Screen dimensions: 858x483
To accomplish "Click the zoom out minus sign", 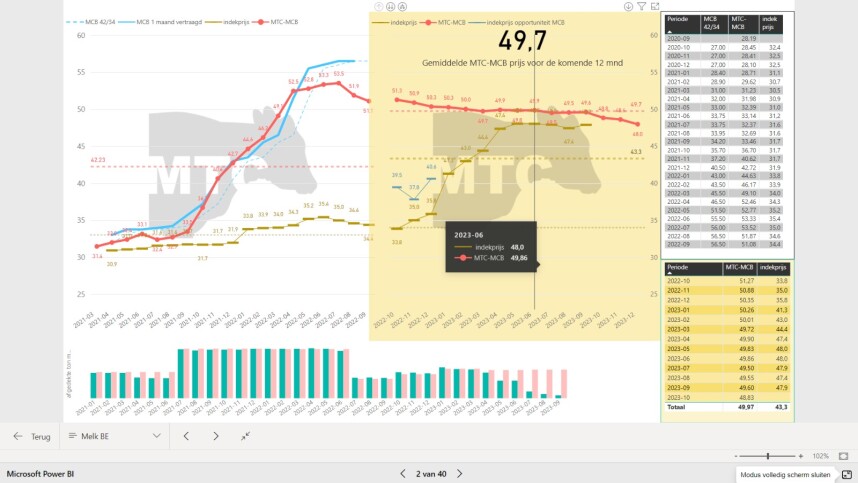I will (x=736, y=456).
